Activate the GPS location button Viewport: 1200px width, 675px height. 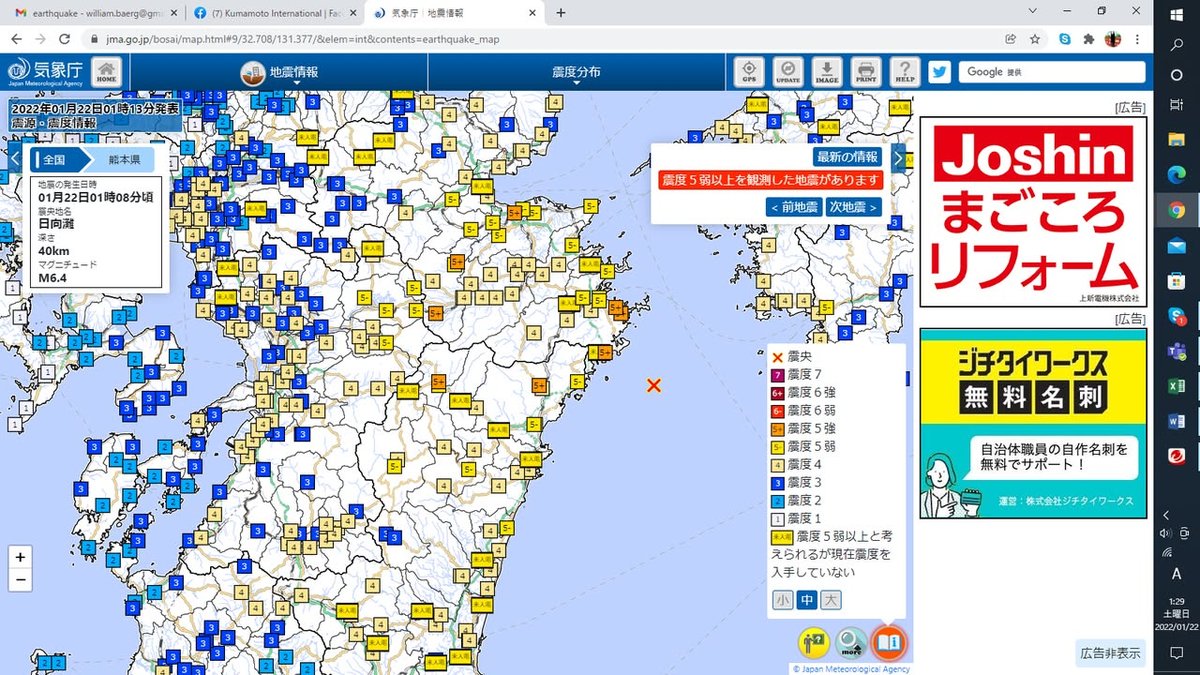pos(749,72)
